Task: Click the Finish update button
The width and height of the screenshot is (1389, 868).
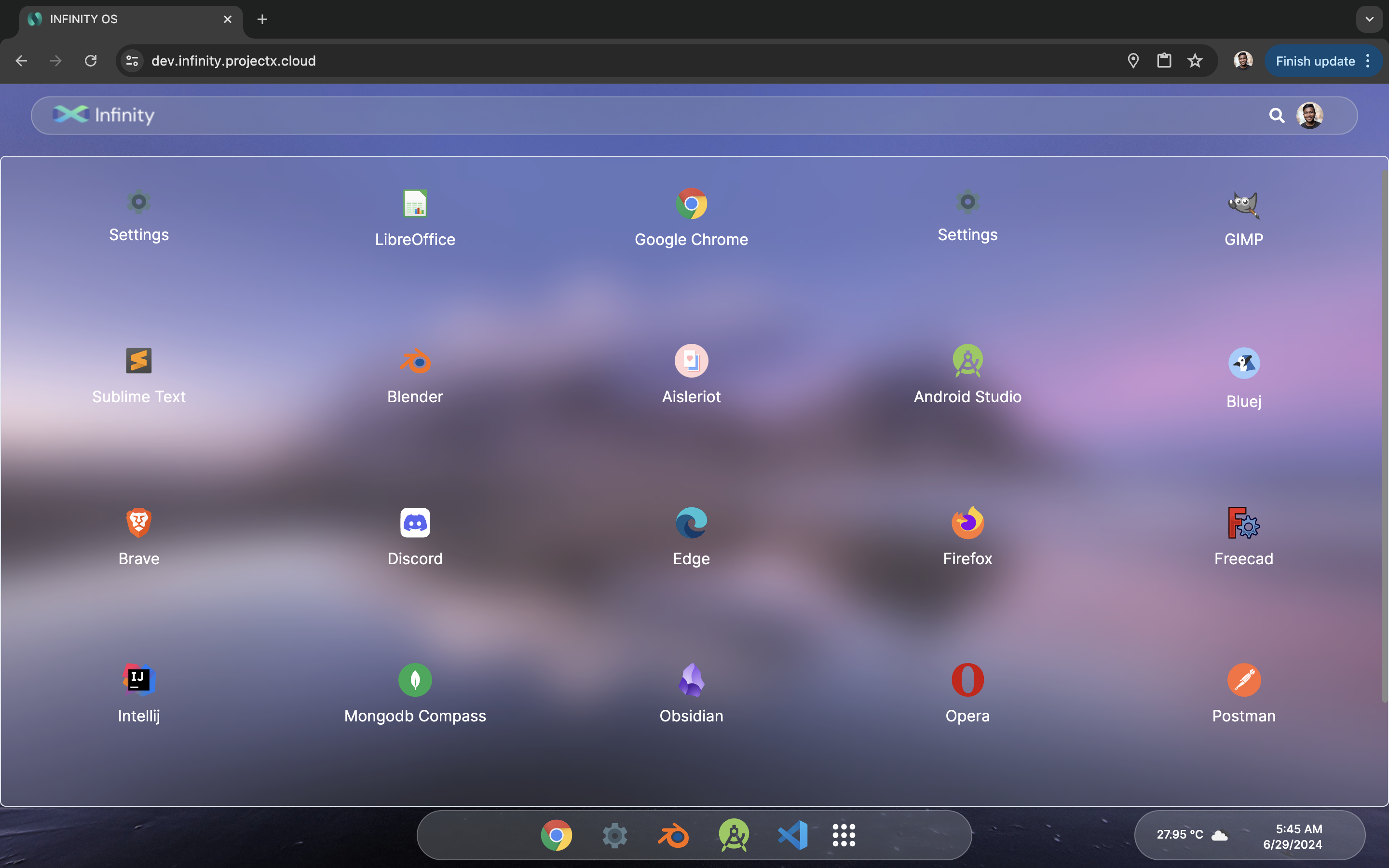Action: pyautogui.click(x=1315, y=61)
